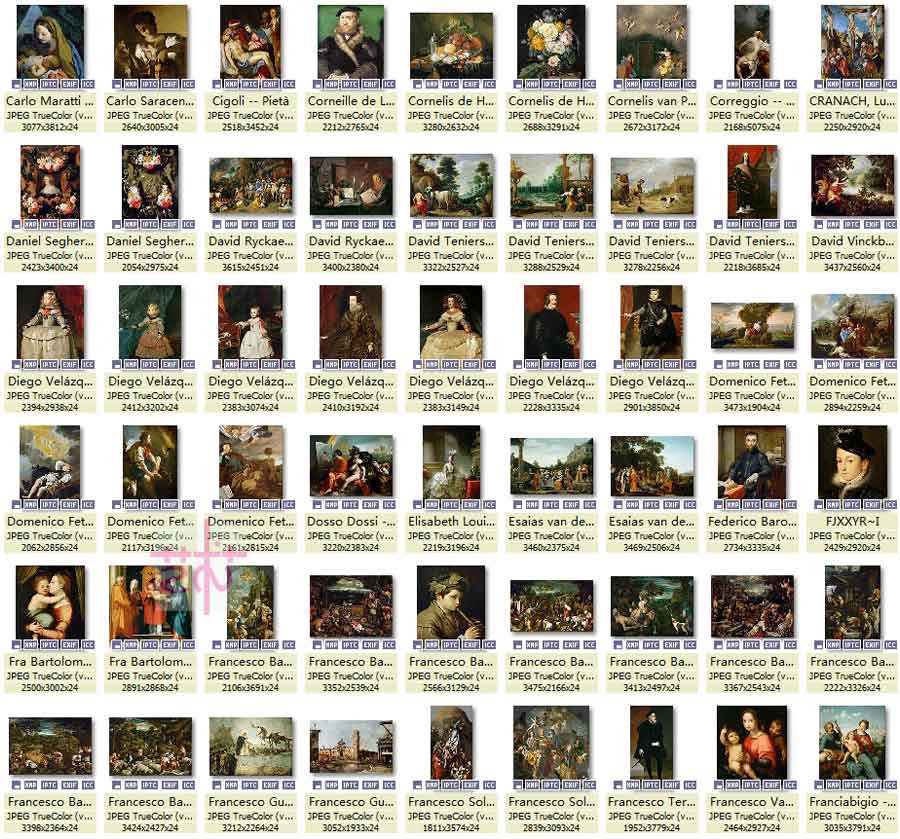
Task: Select the Carlo Maratti Madonna thumbnail
Action: [50, 42]
